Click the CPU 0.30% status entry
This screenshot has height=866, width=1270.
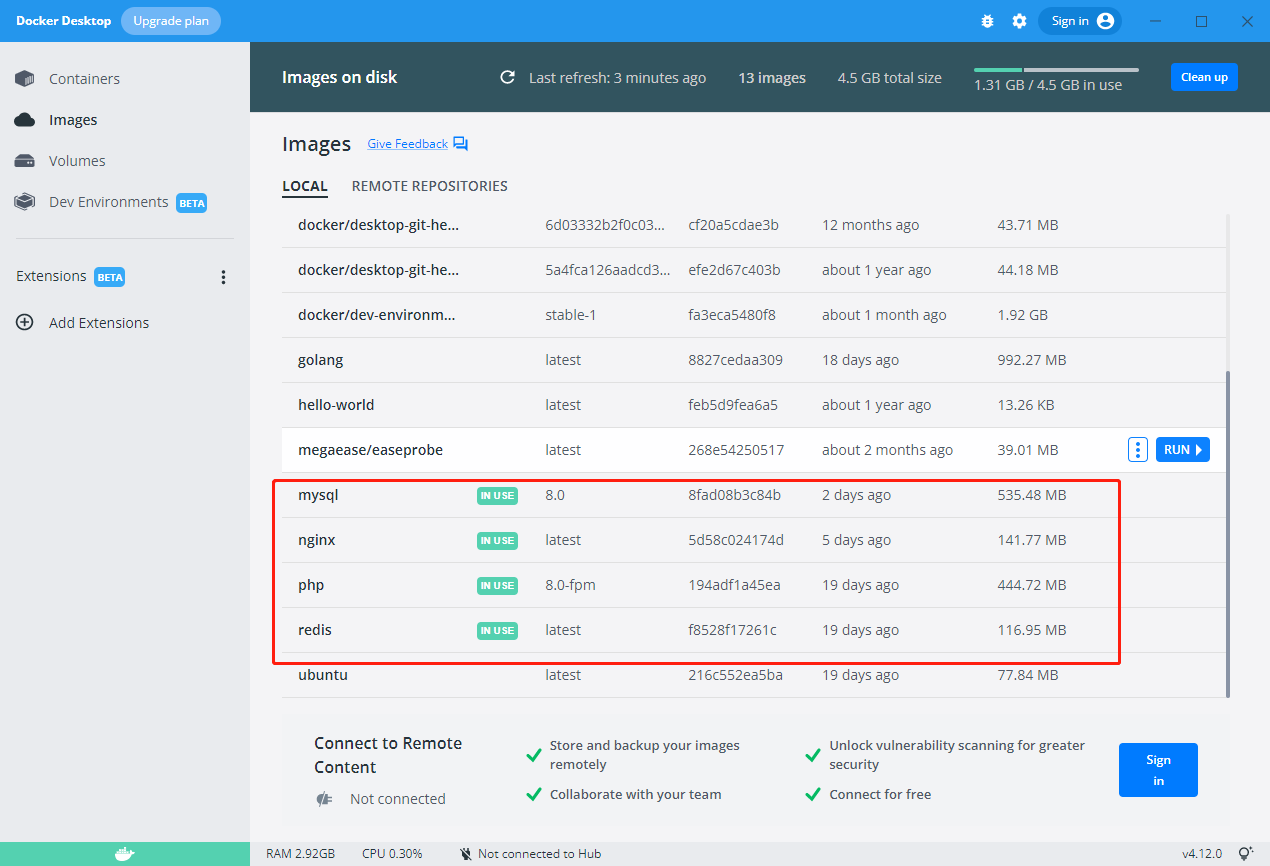392,854
